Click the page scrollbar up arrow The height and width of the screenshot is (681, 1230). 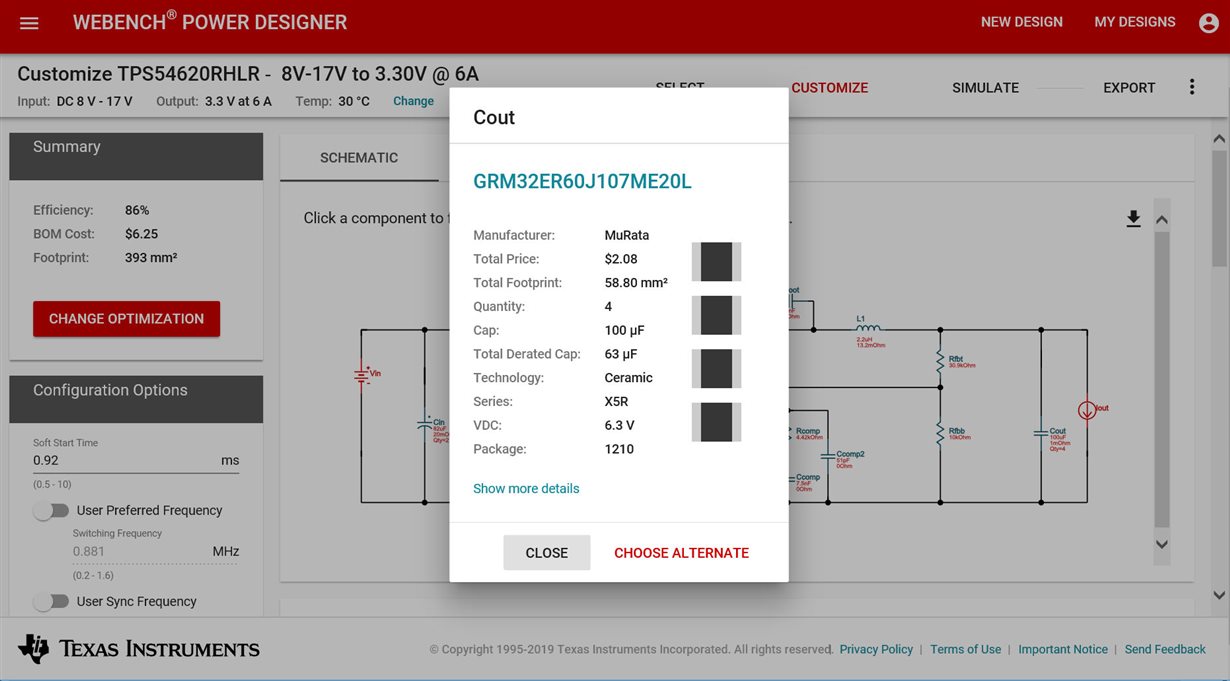coord(1219,139)
